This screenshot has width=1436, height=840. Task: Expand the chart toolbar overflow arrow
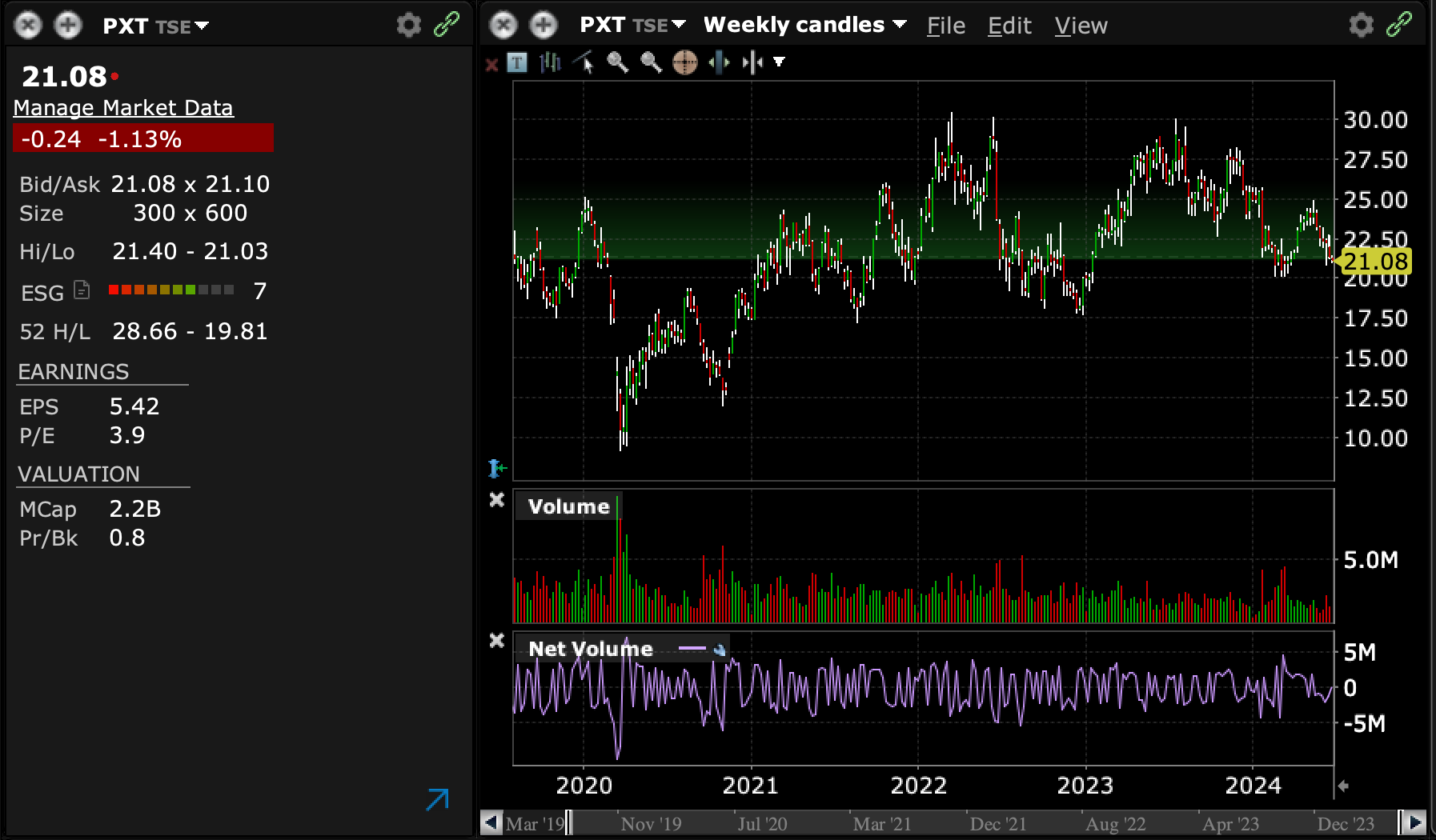779,62
